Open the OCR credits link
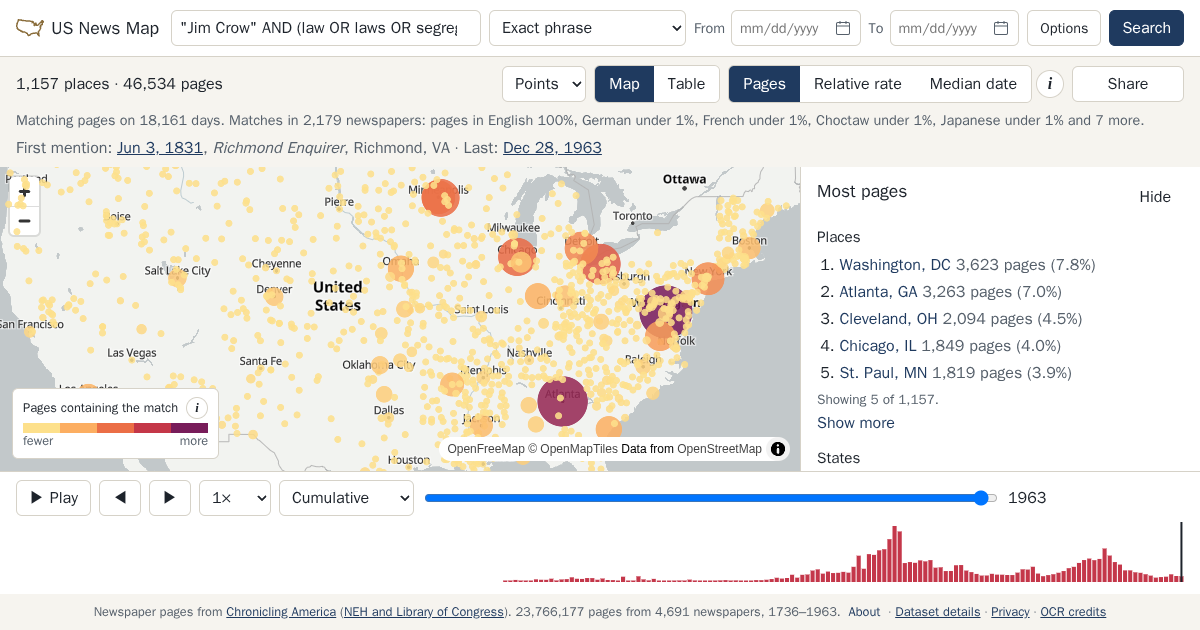The height and width of the screenshot is (630, 1200). point(1073,612)
